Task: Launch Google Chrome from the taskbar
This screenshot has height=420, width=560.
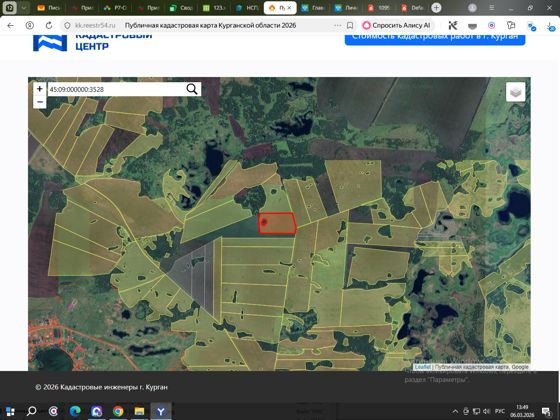Action: click(118, 411)
